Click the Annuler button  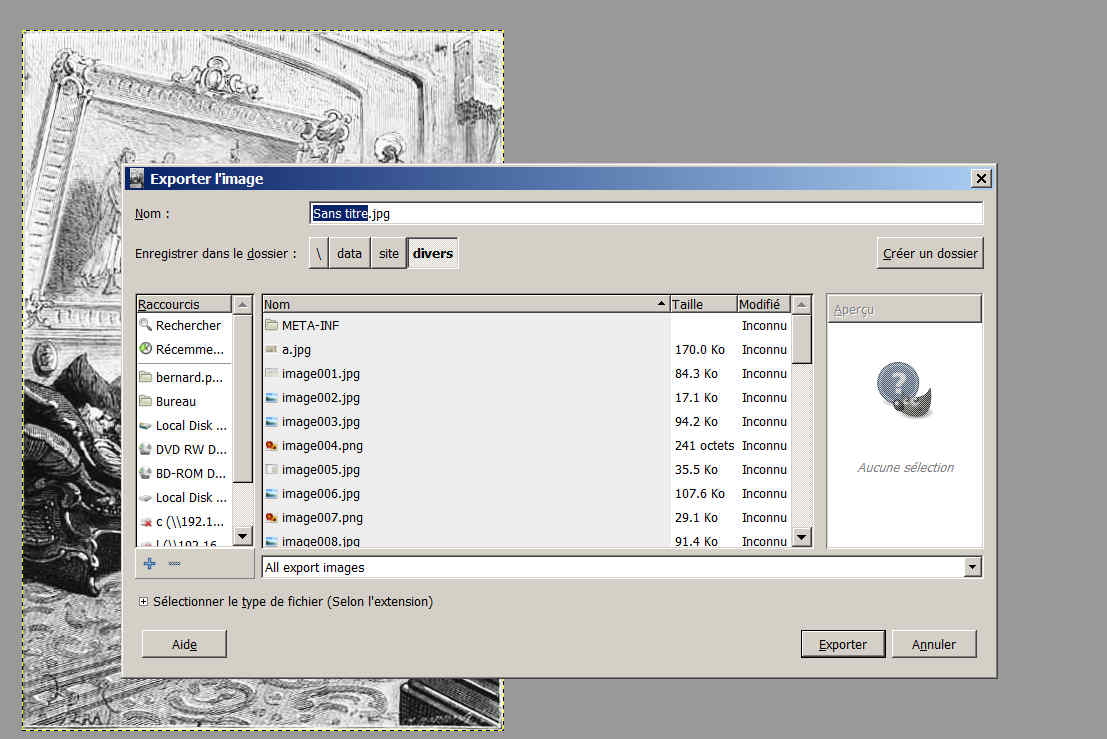[933, 644]
